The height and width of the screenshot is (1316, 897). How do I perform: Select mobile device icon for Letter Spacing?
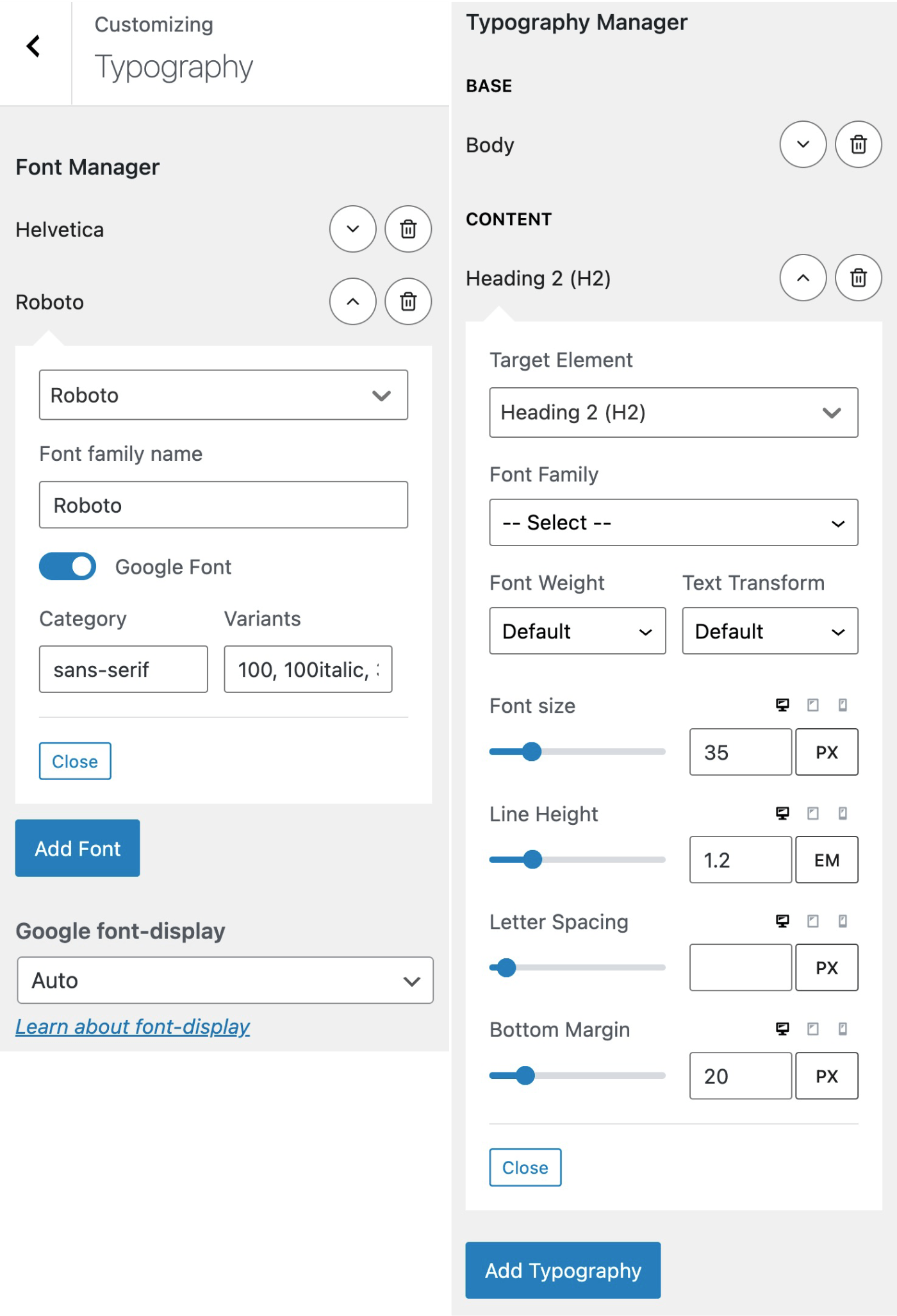(843, 921)
